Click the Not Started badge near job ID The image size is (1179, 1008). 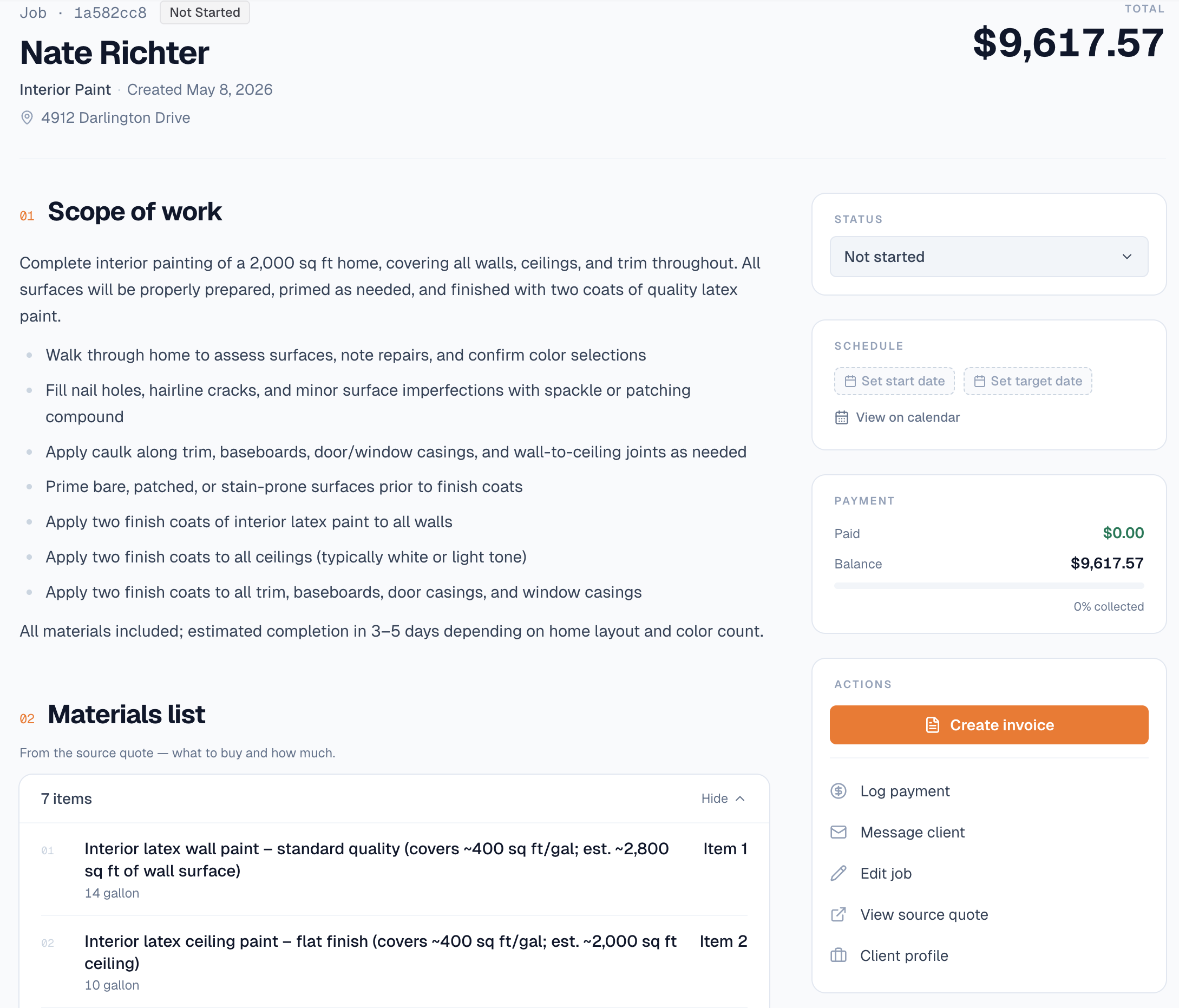(205, 12)
